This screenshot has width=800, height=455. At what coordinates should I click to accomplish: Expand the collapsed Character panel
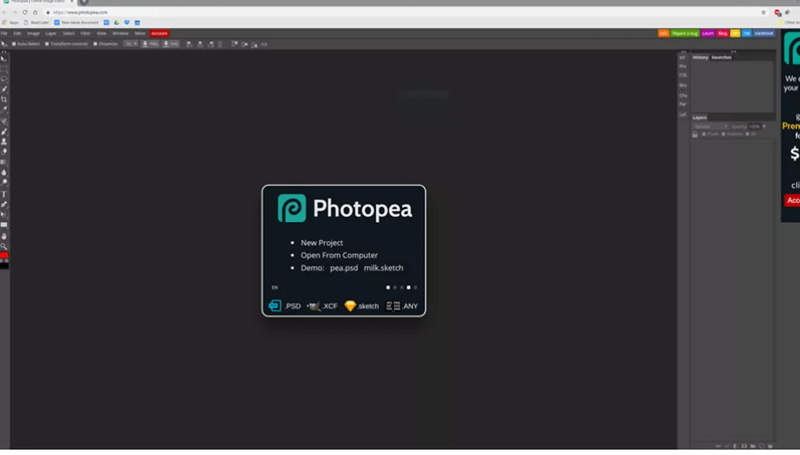pyautogui.click(x=683, y=95)
